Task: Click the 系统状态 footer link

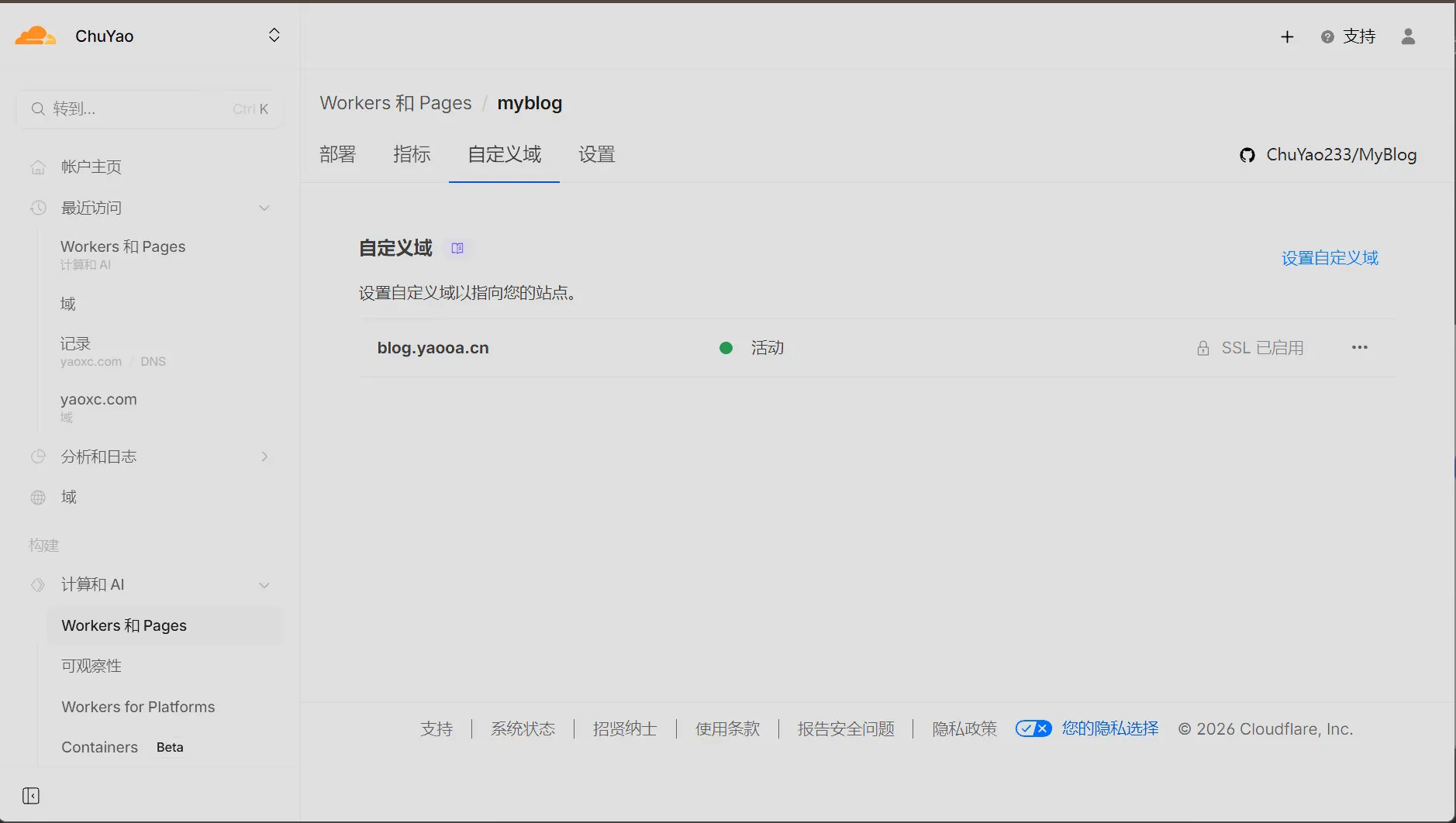Action: click(523, 729)
